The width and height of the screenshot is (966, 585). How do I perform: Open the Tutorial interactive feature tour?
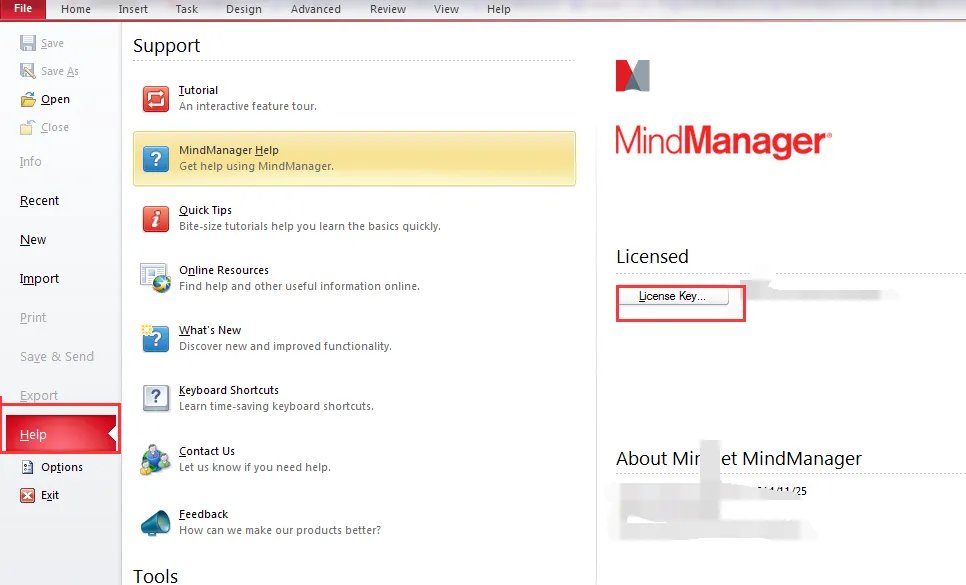pos(155,97)
